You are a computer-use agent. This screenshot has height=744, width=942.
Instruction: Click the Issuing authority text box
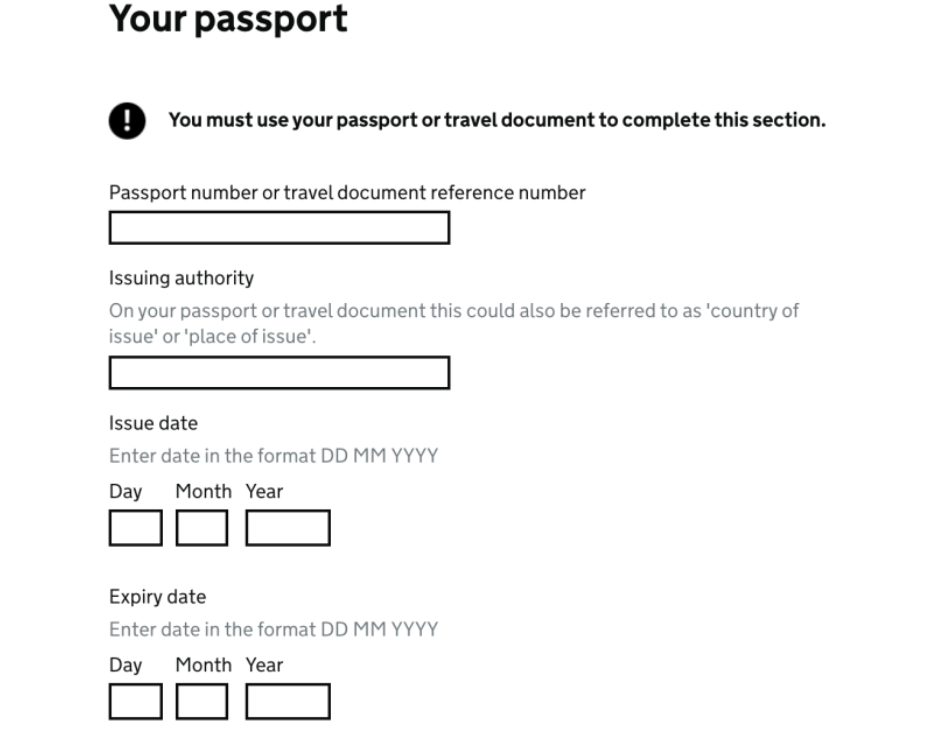(279, 373)
